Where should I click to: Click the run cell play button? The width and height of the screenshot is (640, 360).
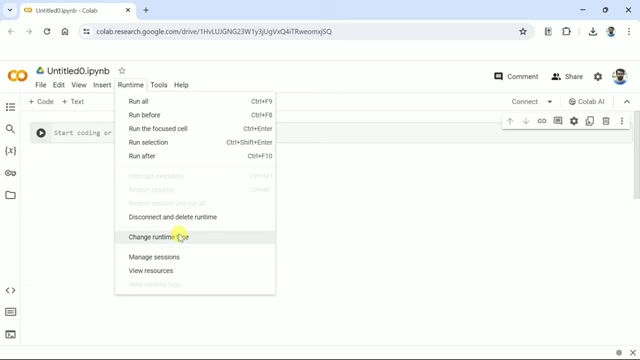[x=41, y=133]
